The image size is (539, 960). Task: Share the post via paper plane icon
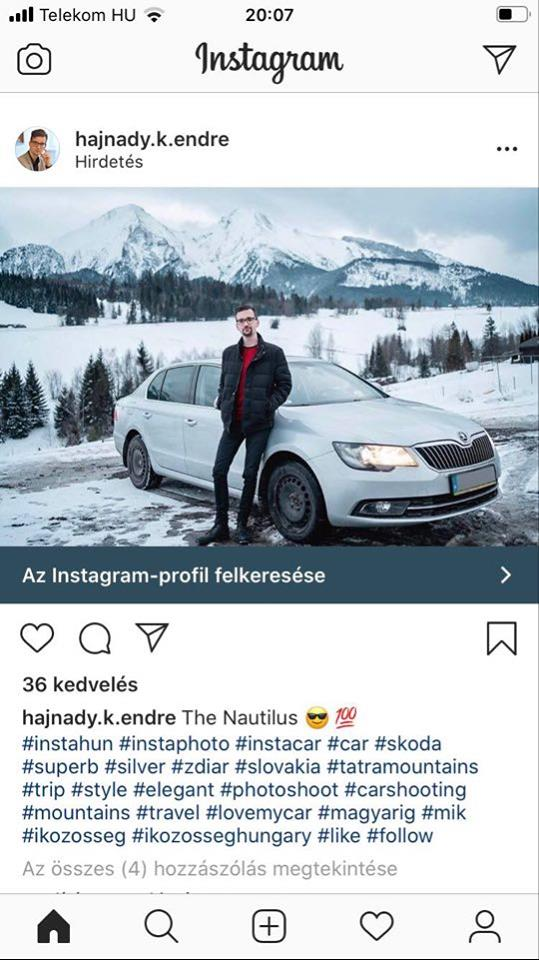[152, 637]
